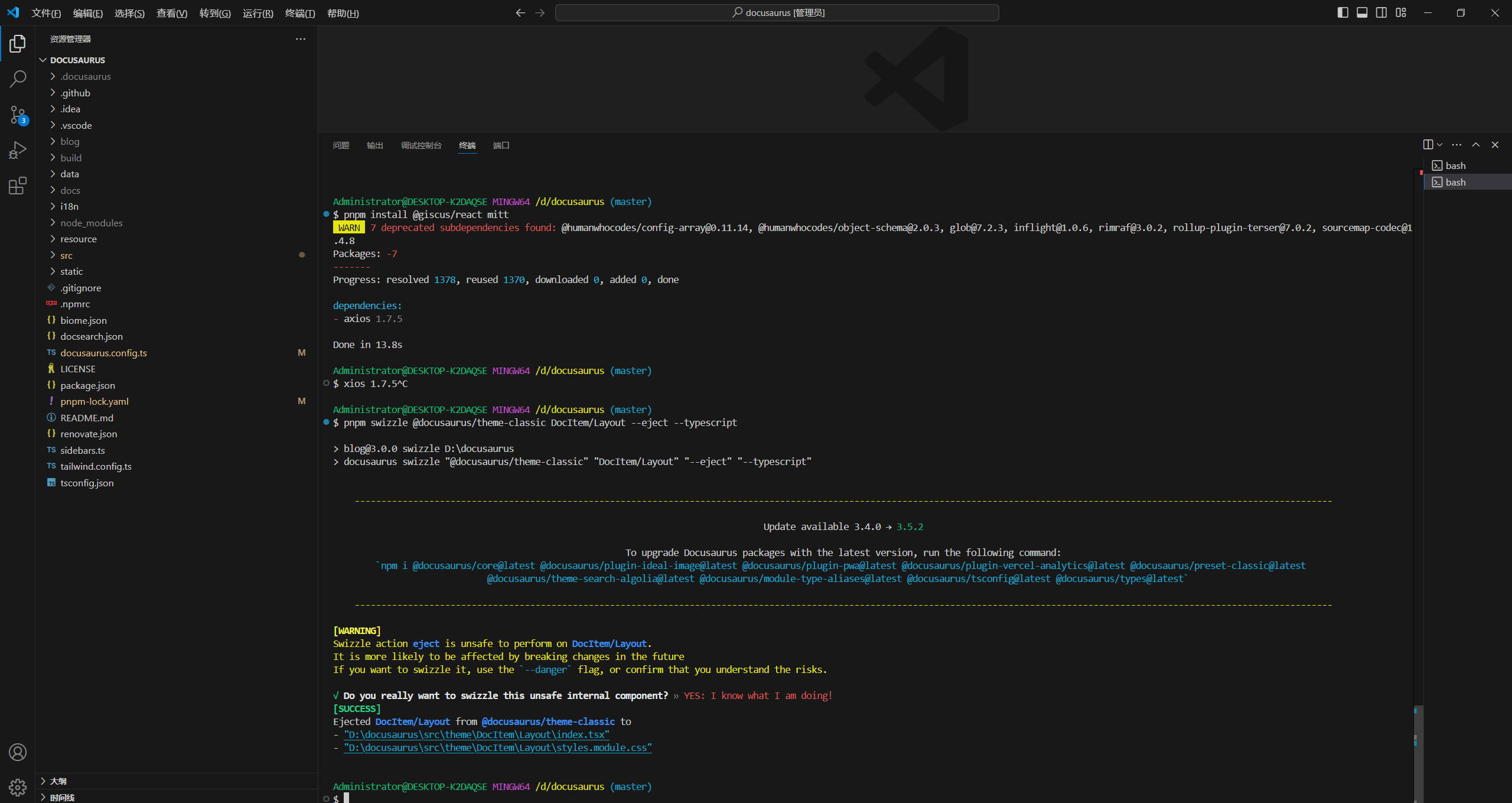Open the 终端(T) menu

click(300, 13)
